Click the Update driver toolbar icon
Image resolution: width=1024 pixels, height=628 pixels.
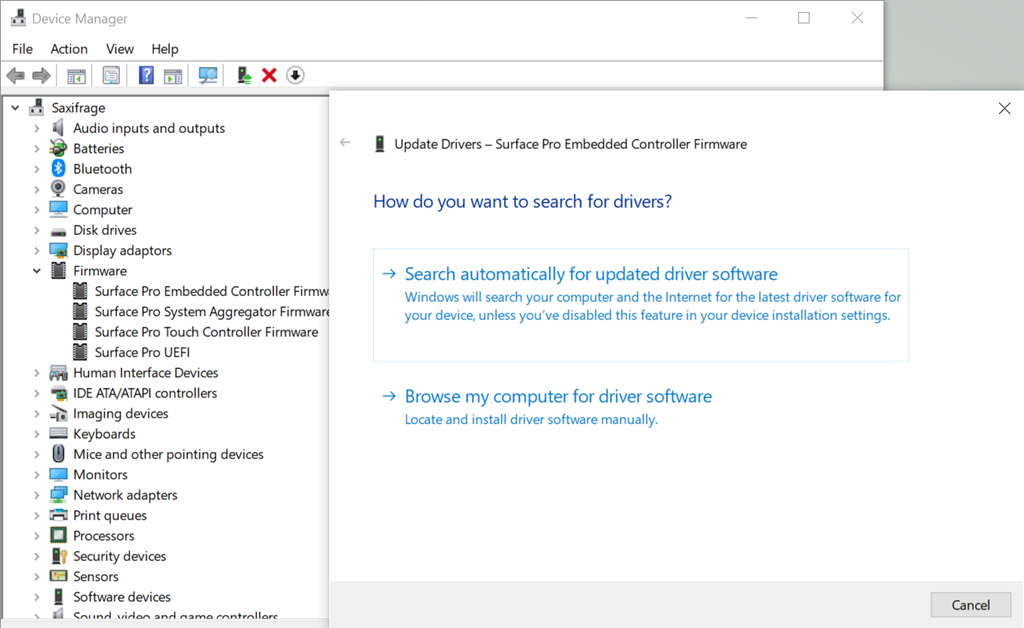click(244, 76)
